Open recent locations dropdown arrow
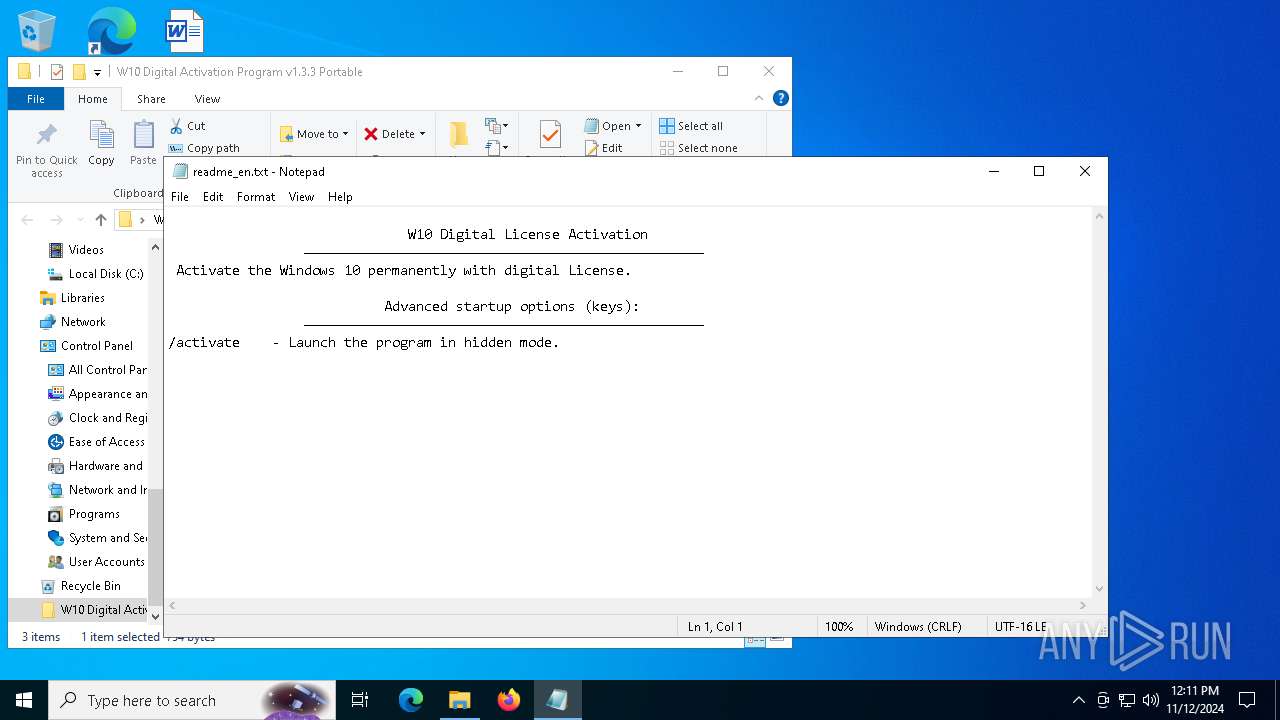1280x720 pixels. (79, 220)
